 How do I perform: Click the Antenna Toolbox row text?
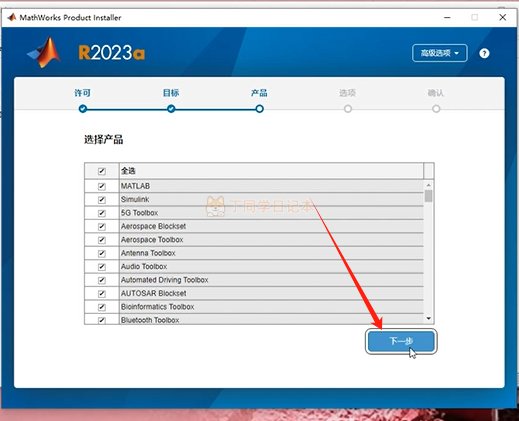[x=148, y=253]
